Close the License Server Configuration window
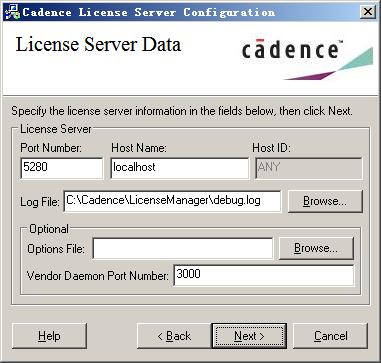The image size is (381, 363). (368, 12)
